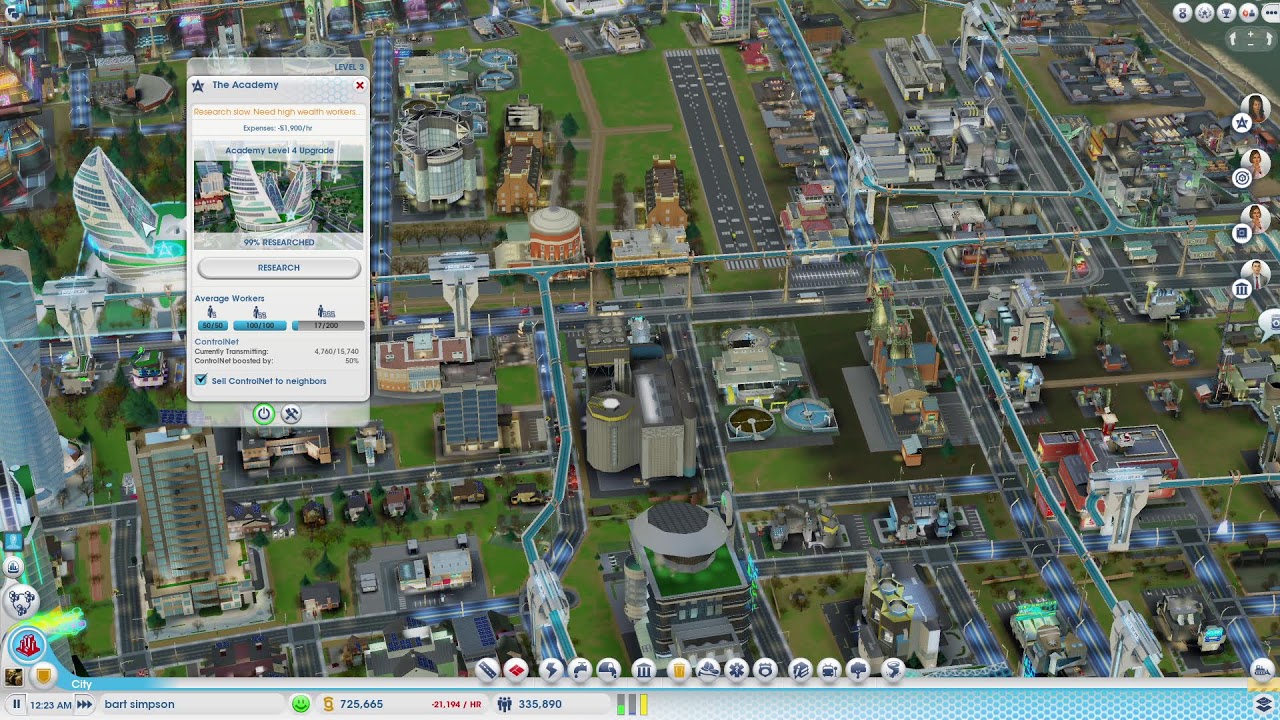1280x720 pixels.
Task: Open the top-right medal achievements icon
Action: (1183, 13)
